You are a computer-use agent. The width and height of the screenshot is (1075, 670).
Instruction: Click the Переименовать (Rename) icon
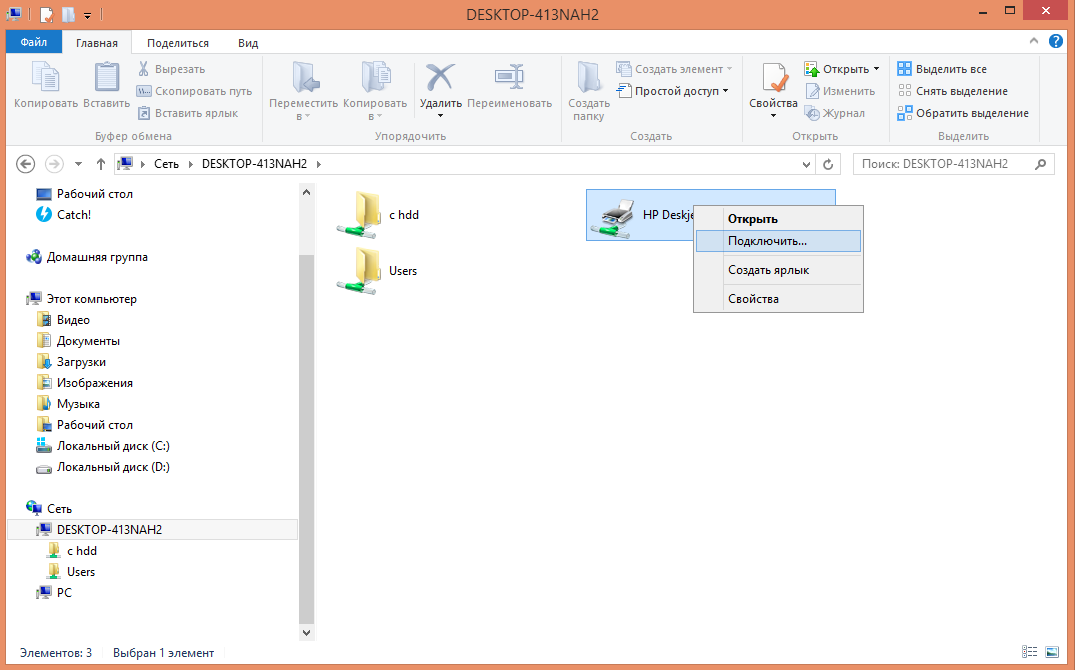[509, 79]
